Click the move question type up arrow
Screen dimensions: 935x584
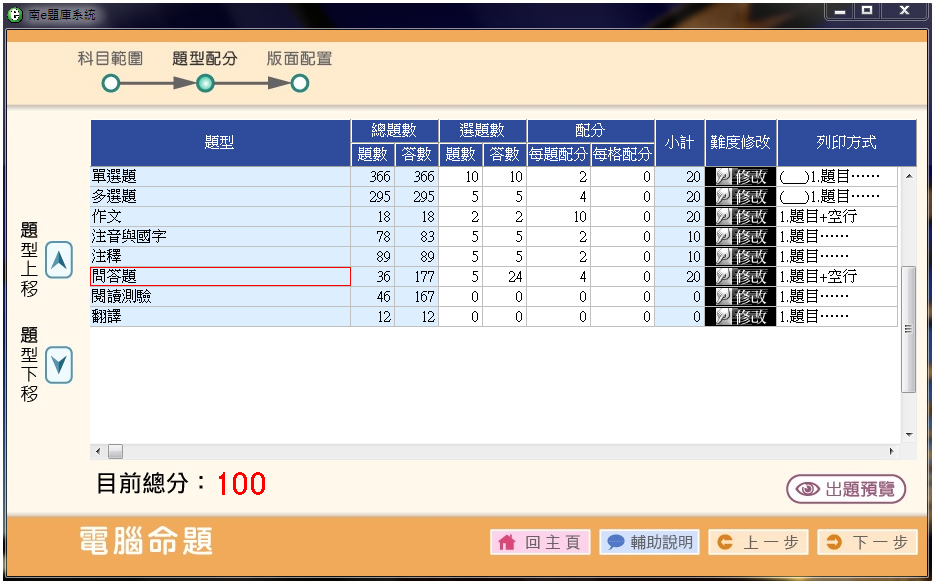(60, 261)
